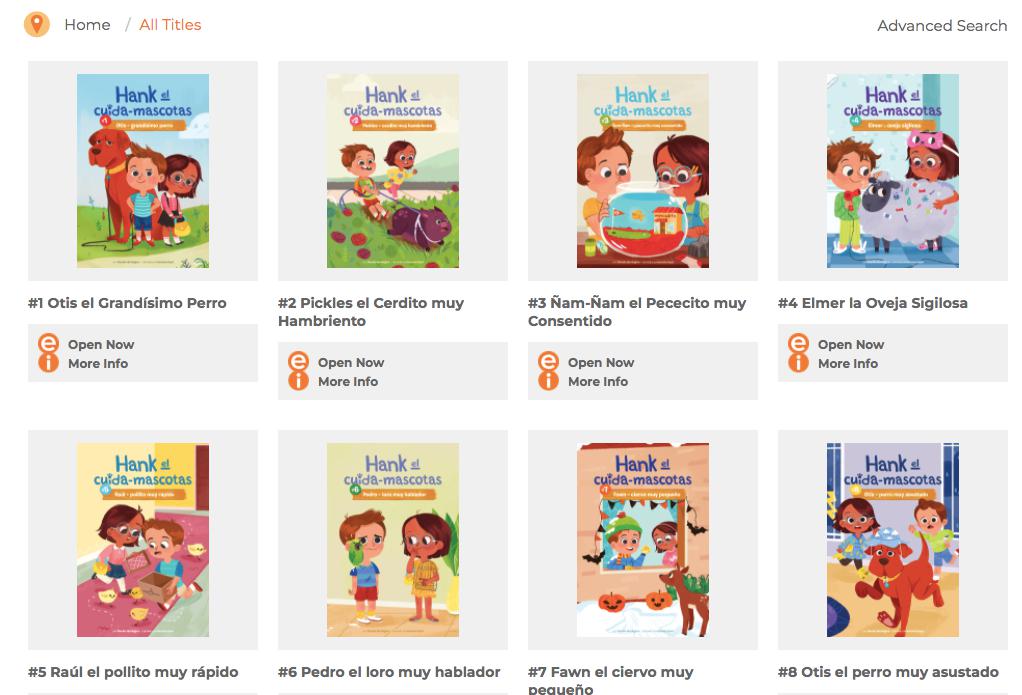This screenshot has height=695, width=1022.
Task: Click the Pedro el loro book cover
Action: pos(393,540)
